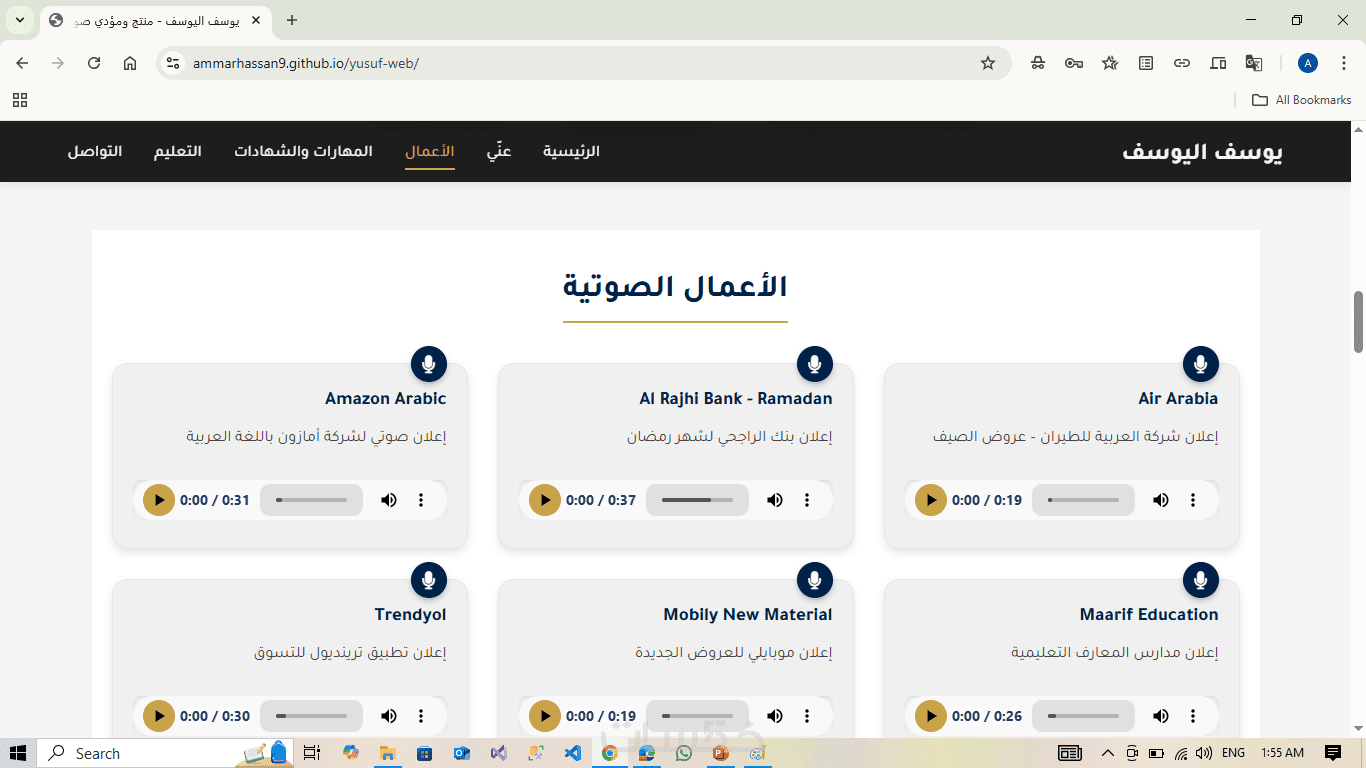Mute the Trendyol audio player
1366x768 pixels.
coord(389,716)
